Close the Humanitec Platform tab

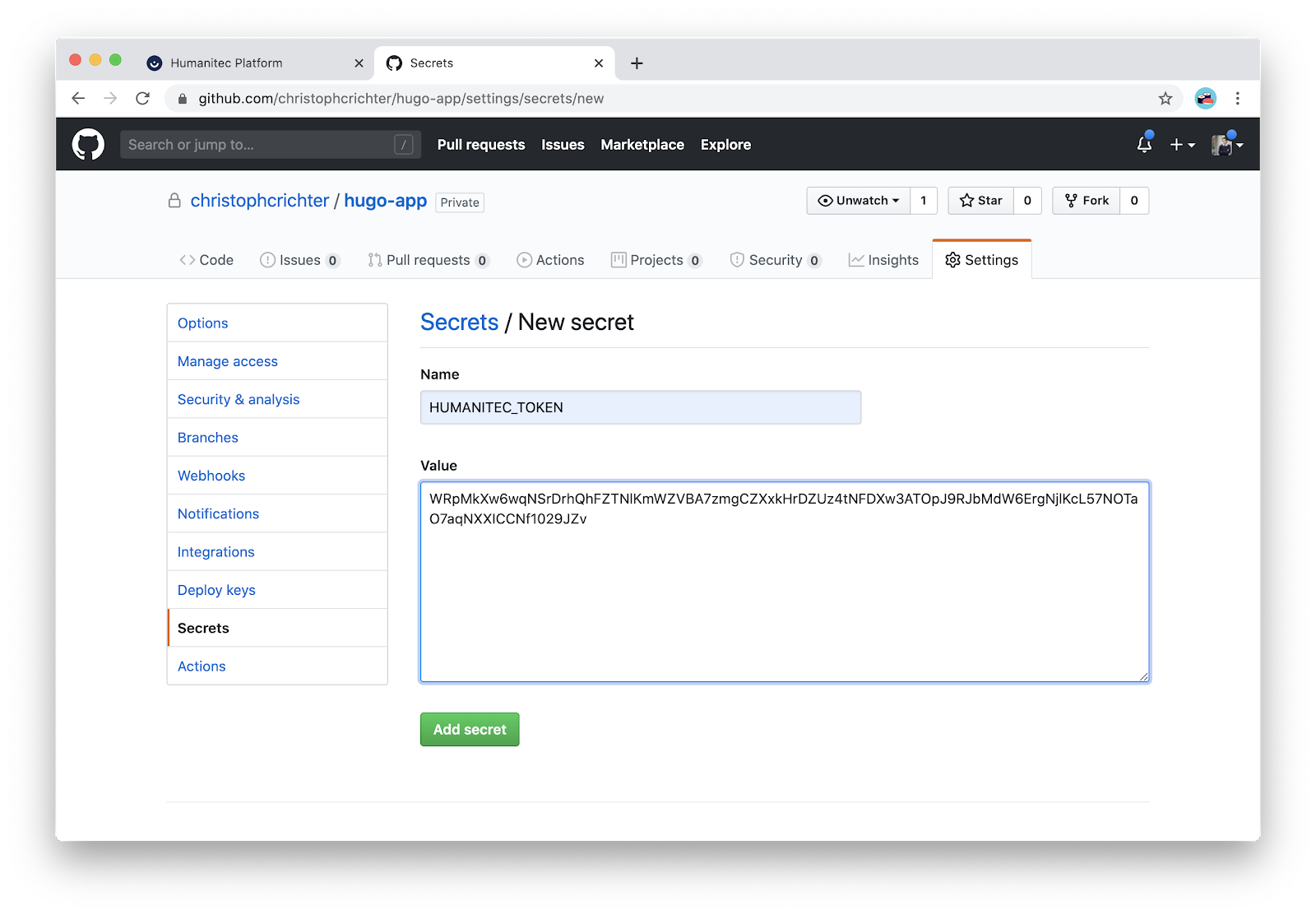359,63
